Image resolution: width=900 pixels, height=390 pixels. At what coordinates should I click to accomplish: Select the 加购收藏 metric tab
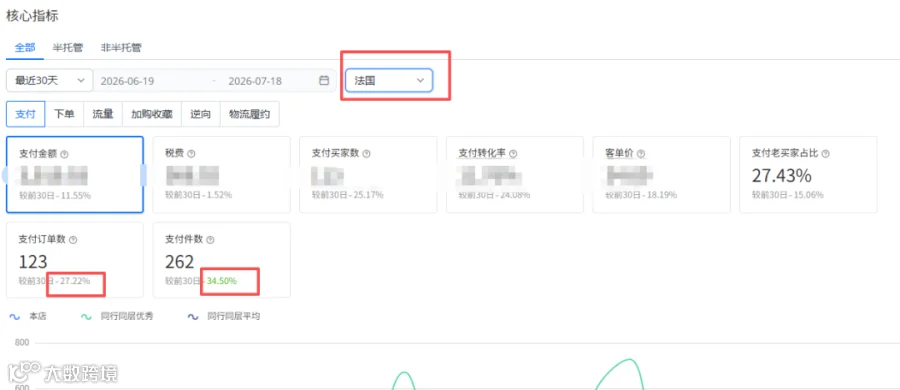click(152, 114)
